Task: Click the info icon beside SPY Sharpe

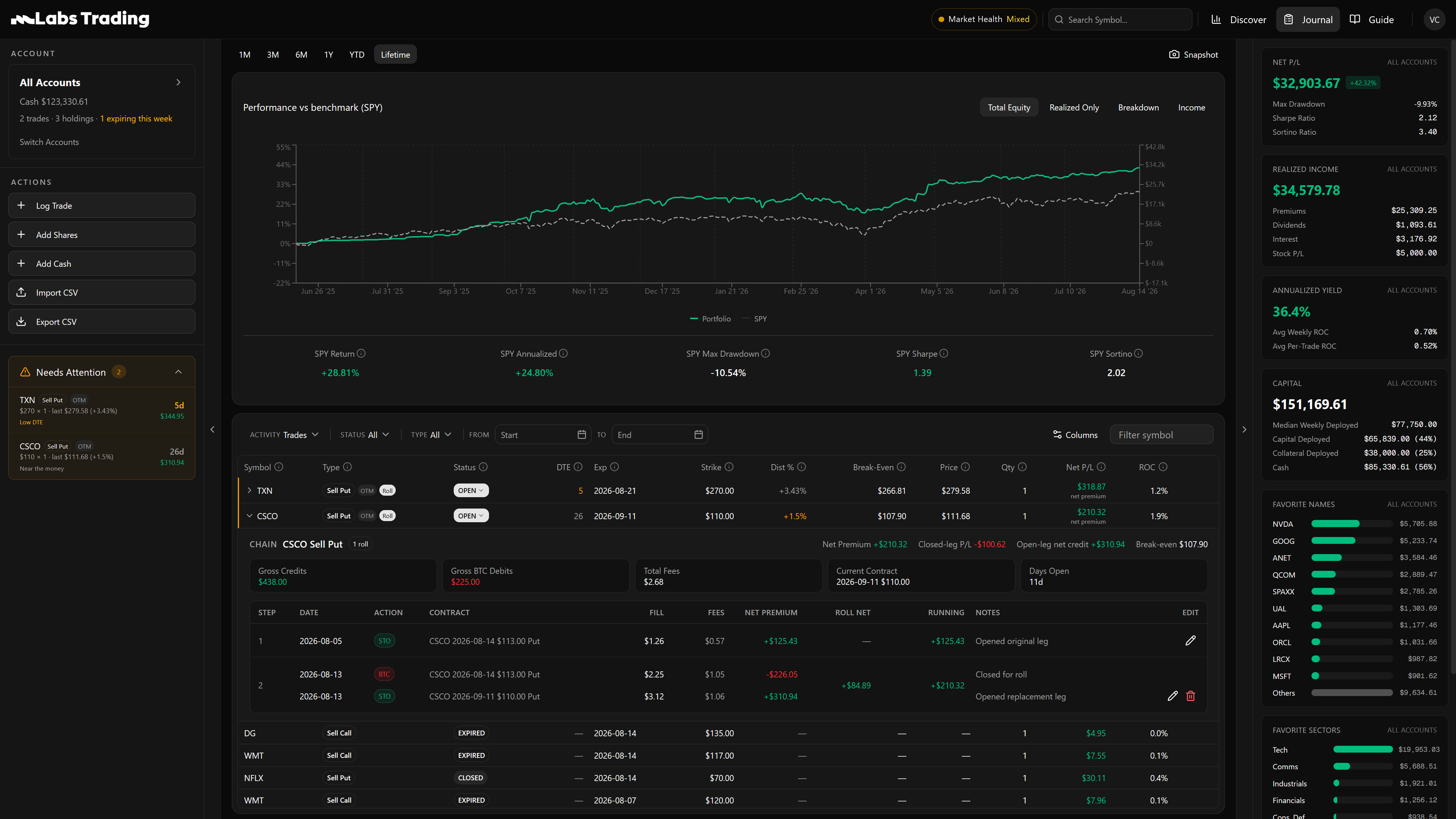Action: 944,353
